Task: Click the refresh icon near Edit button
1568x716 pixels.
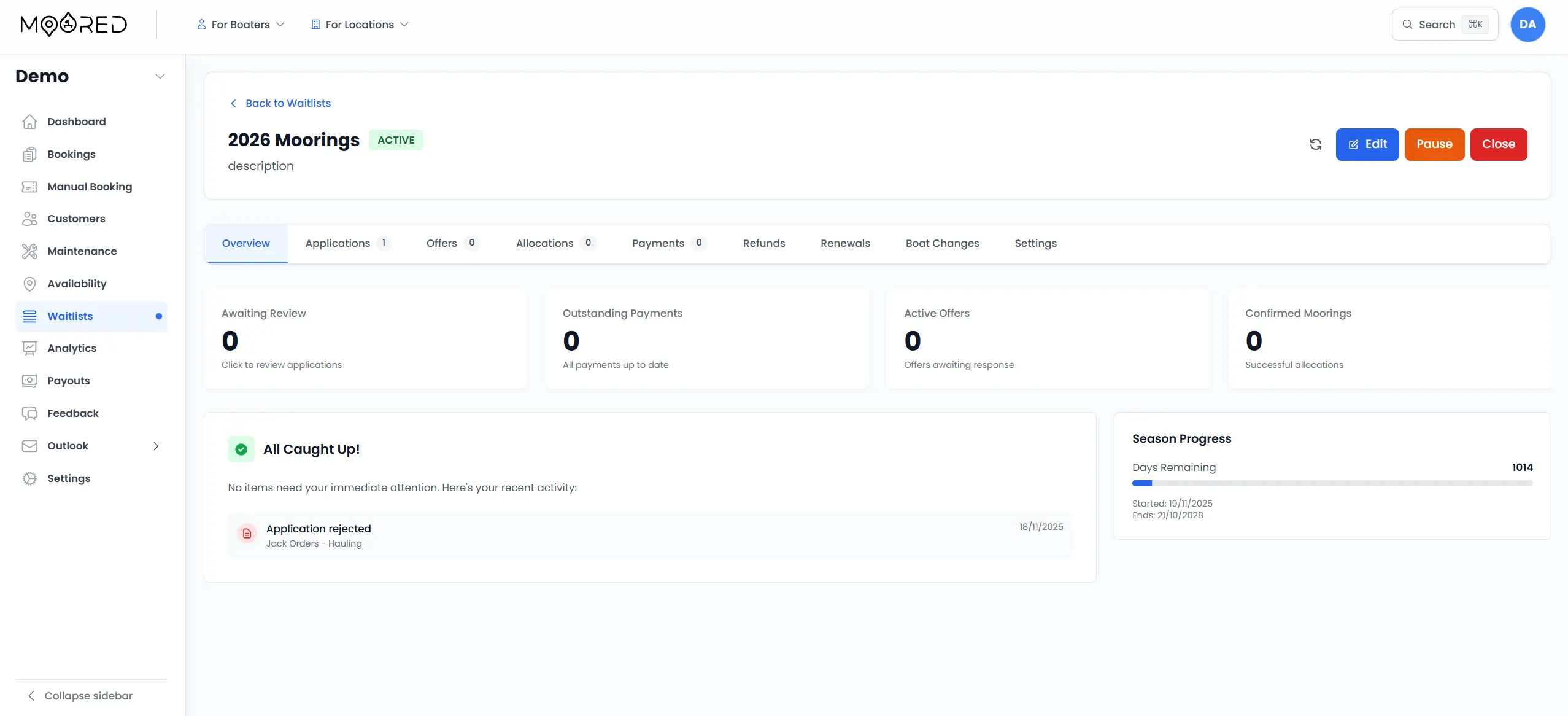Action: (x=1315, y=144)
